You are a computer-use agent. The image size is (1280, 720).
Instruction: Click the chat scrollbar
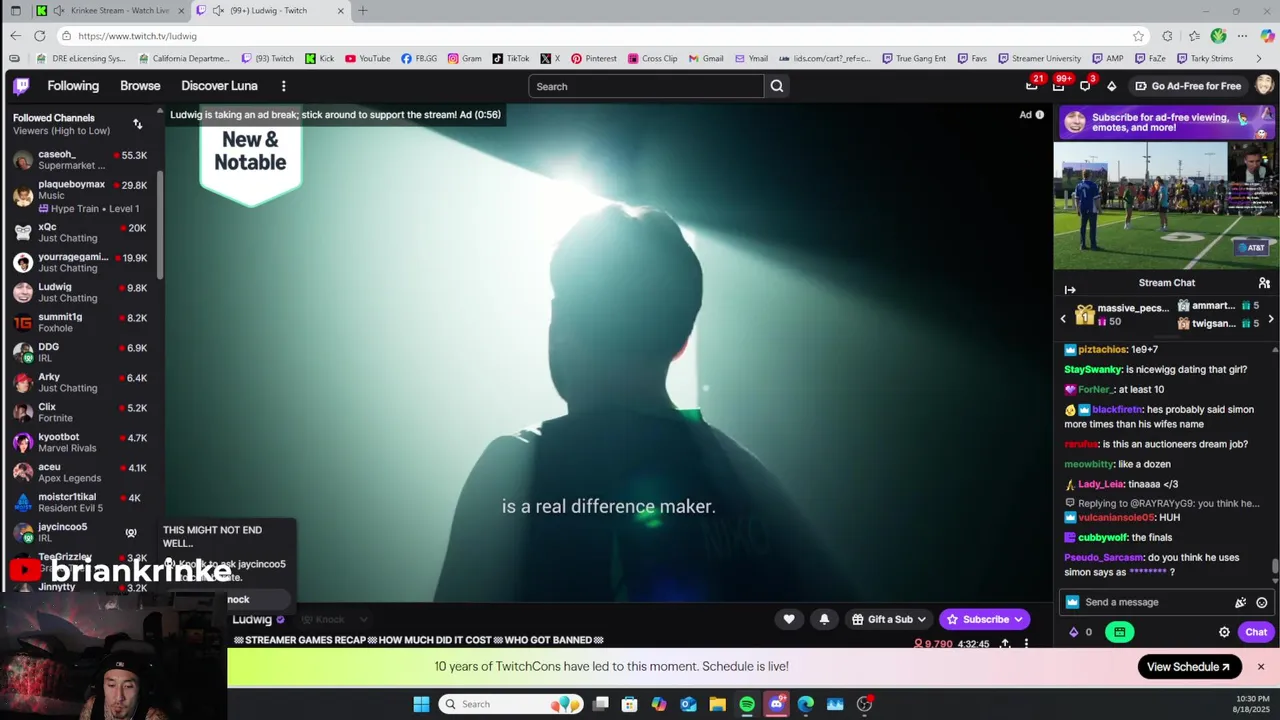pyautogui.click(x=1275, y=566)
